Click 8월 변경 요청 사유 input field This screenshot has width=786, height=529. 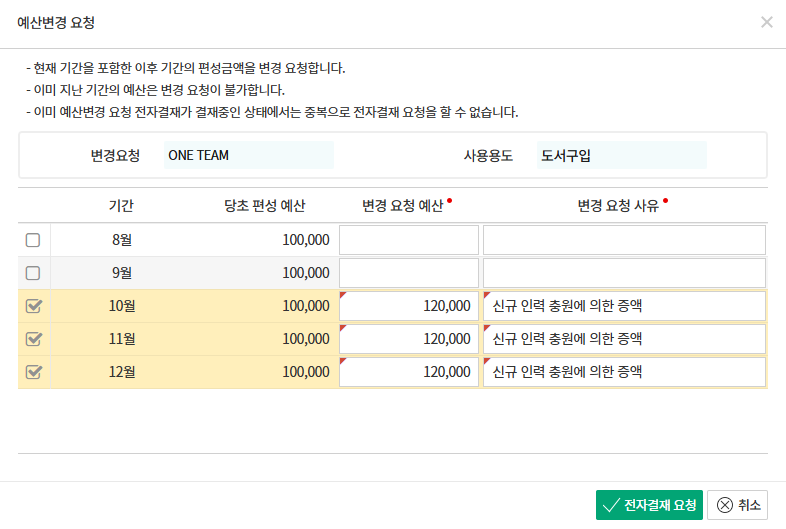pyautogui.click(x=624, y=240)
